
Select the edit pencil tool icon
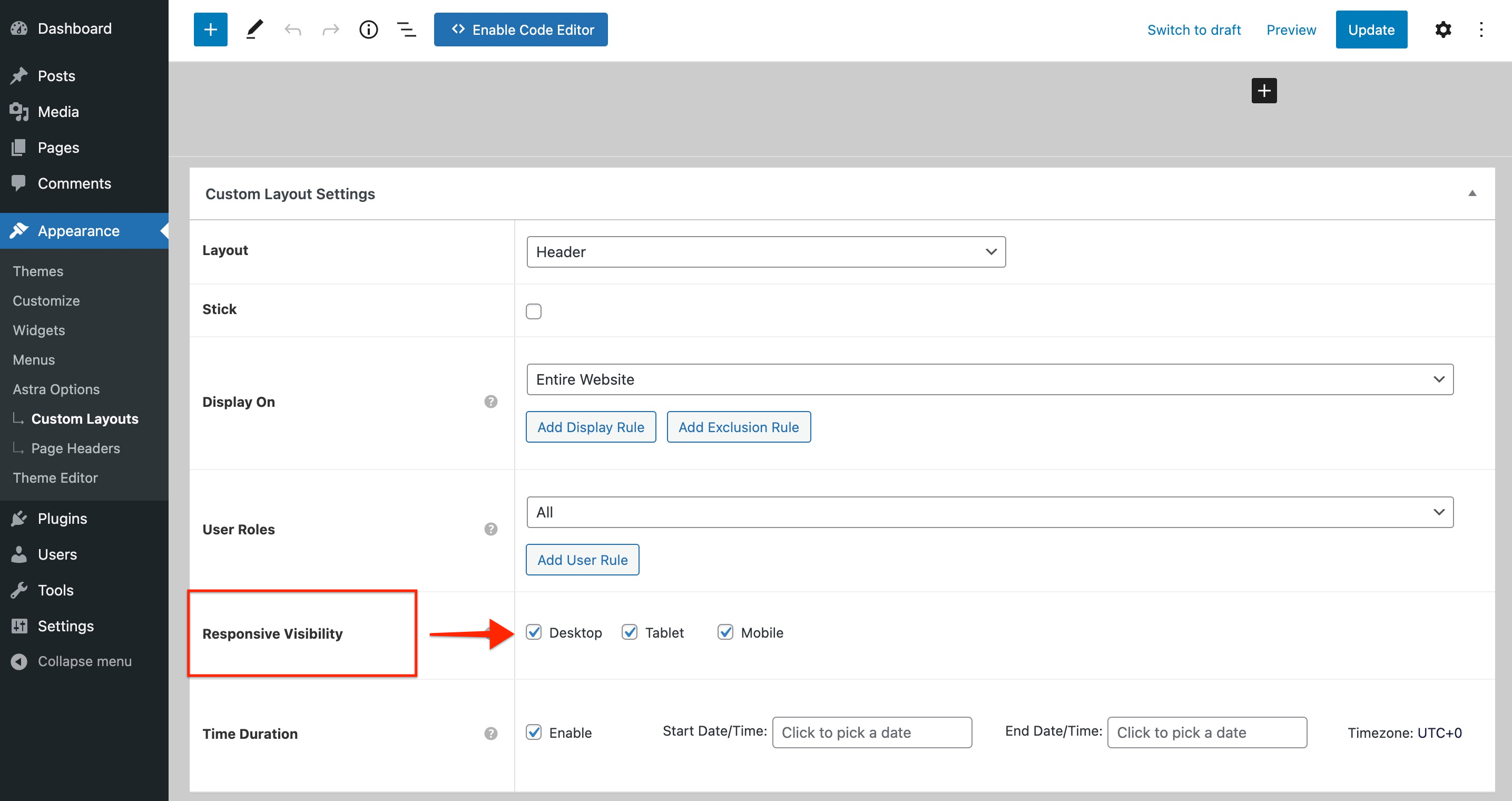pyautogui.click(x=254, y=30)
